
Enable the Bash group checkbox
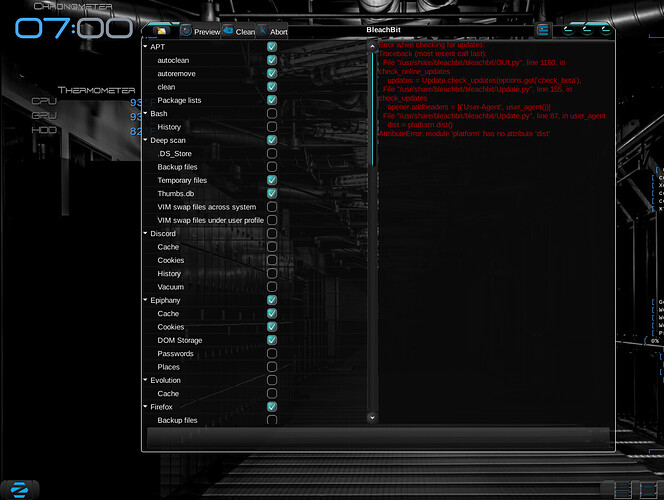click(272, 113)
